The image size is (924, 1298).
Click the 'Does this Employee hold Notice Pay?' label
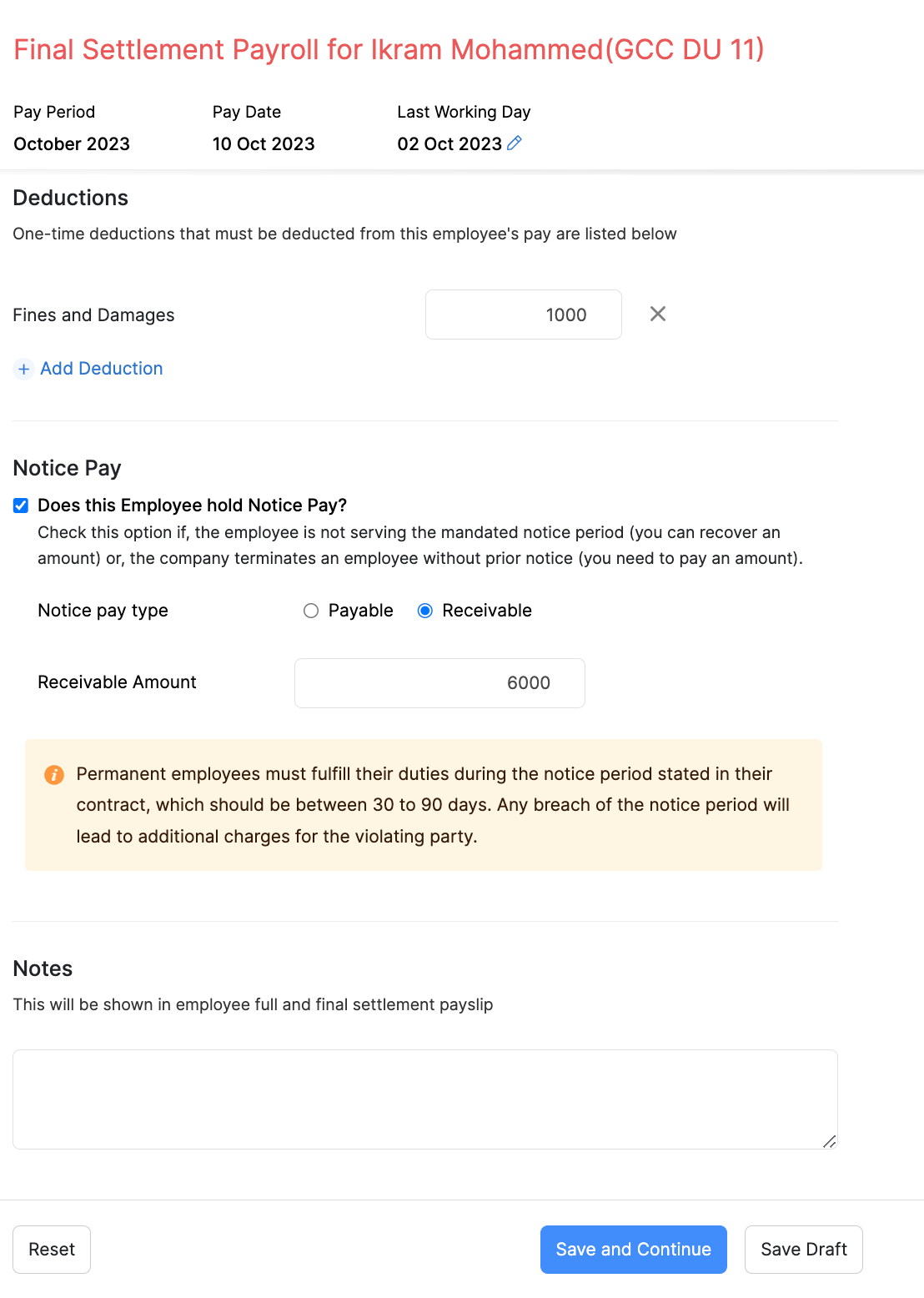(192, 506)
